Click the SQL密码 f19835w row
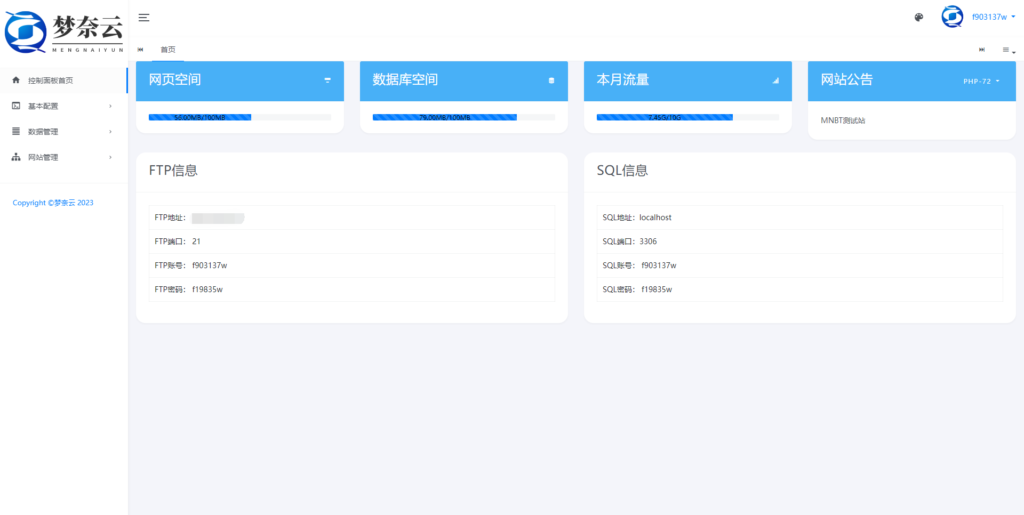This screenshot has height=515, width=1024. [x=800, y=290]
